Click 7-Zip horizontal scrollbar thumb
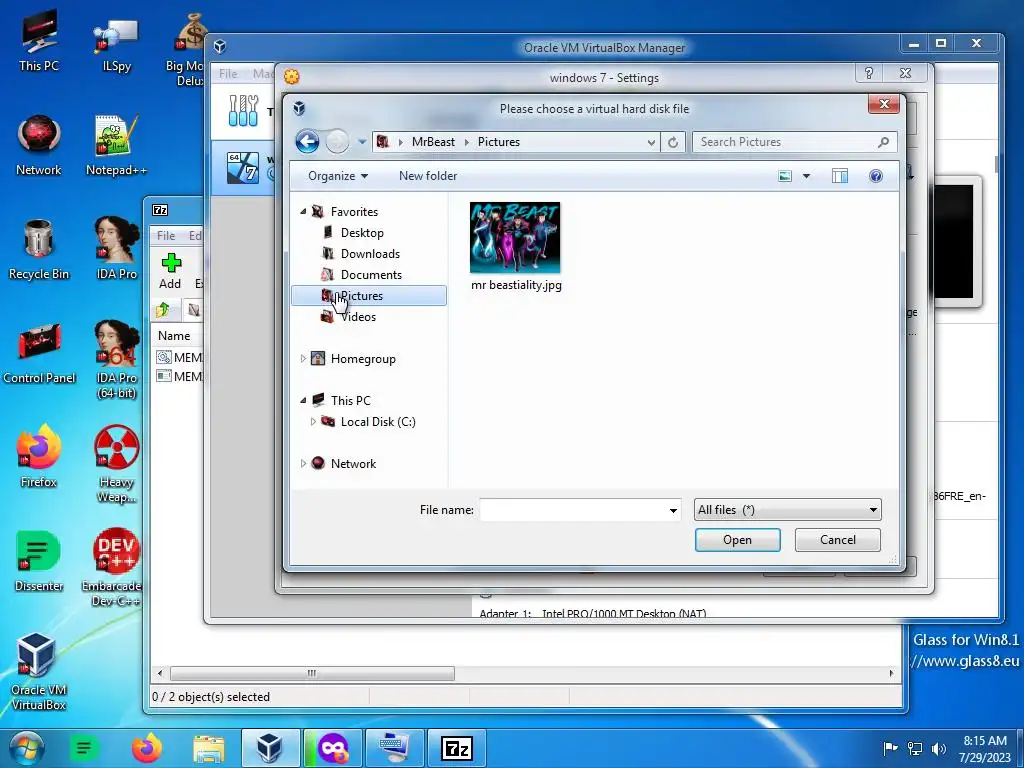Image resolution: width=1024 pixels, height=768 pixels. (x=312, y=673)
